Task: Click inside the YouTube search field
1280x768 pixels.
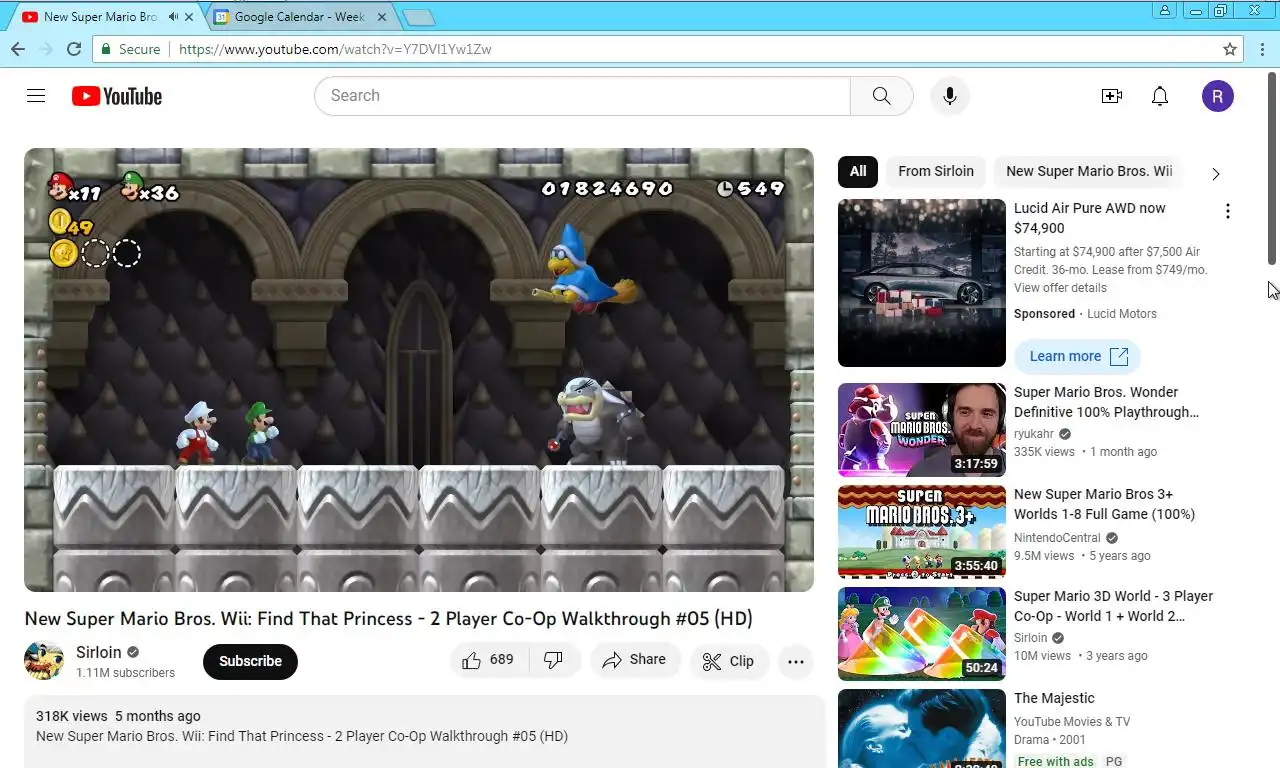Action: 582,96
